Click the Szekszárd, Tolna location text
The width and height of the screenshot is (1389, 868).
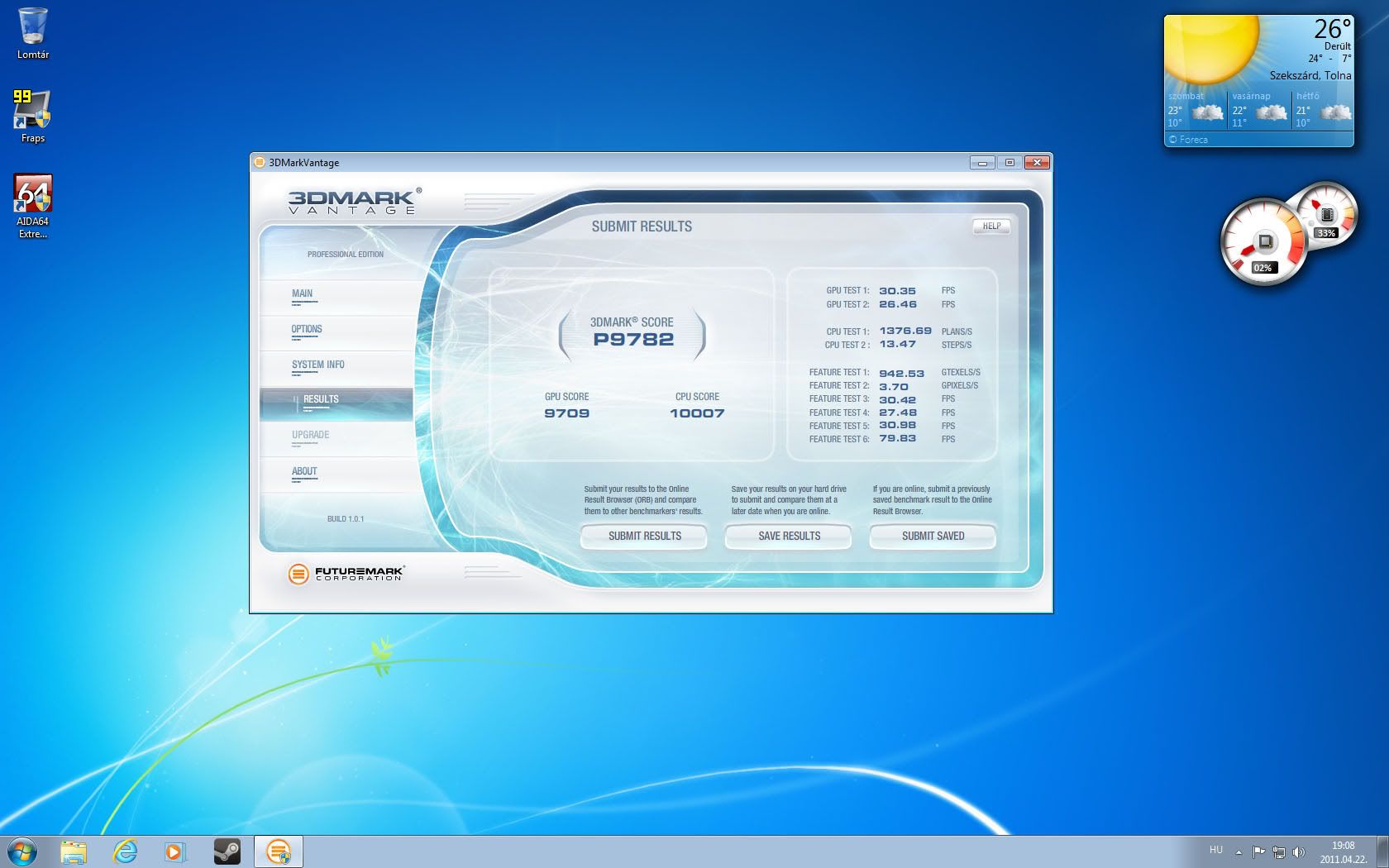pos(1310,75)
